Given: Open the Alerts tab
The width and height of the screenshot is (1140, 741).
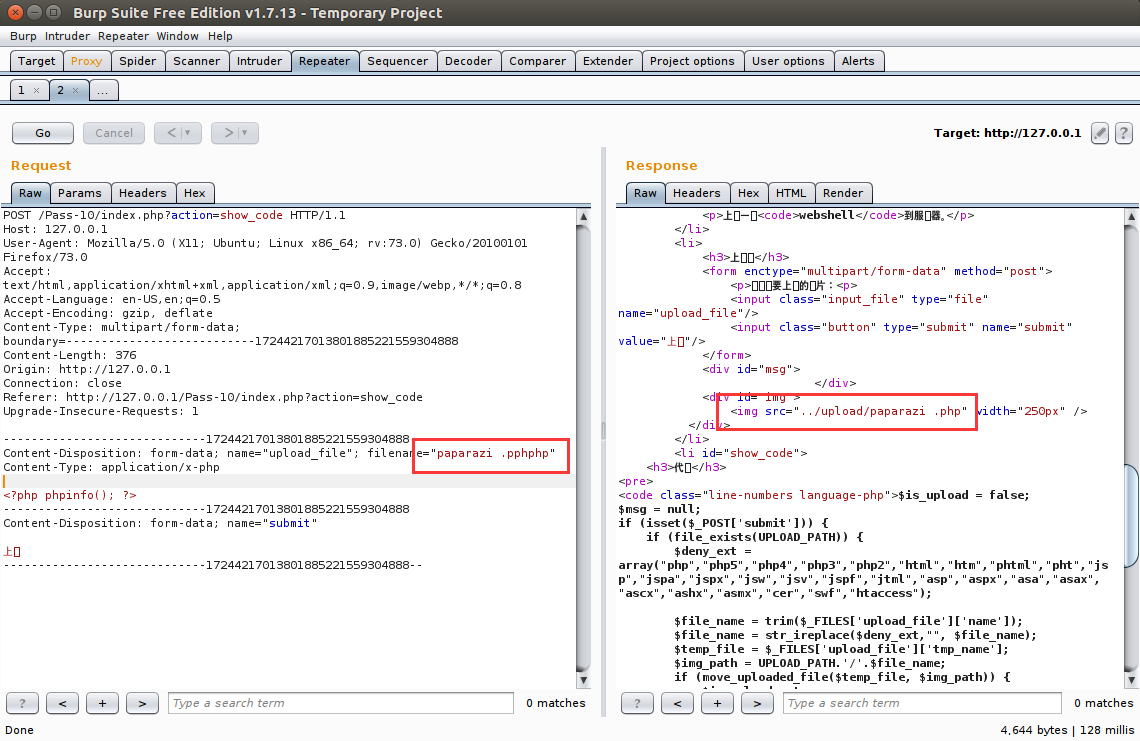Looking at the screenshot, I should (858, 61).
